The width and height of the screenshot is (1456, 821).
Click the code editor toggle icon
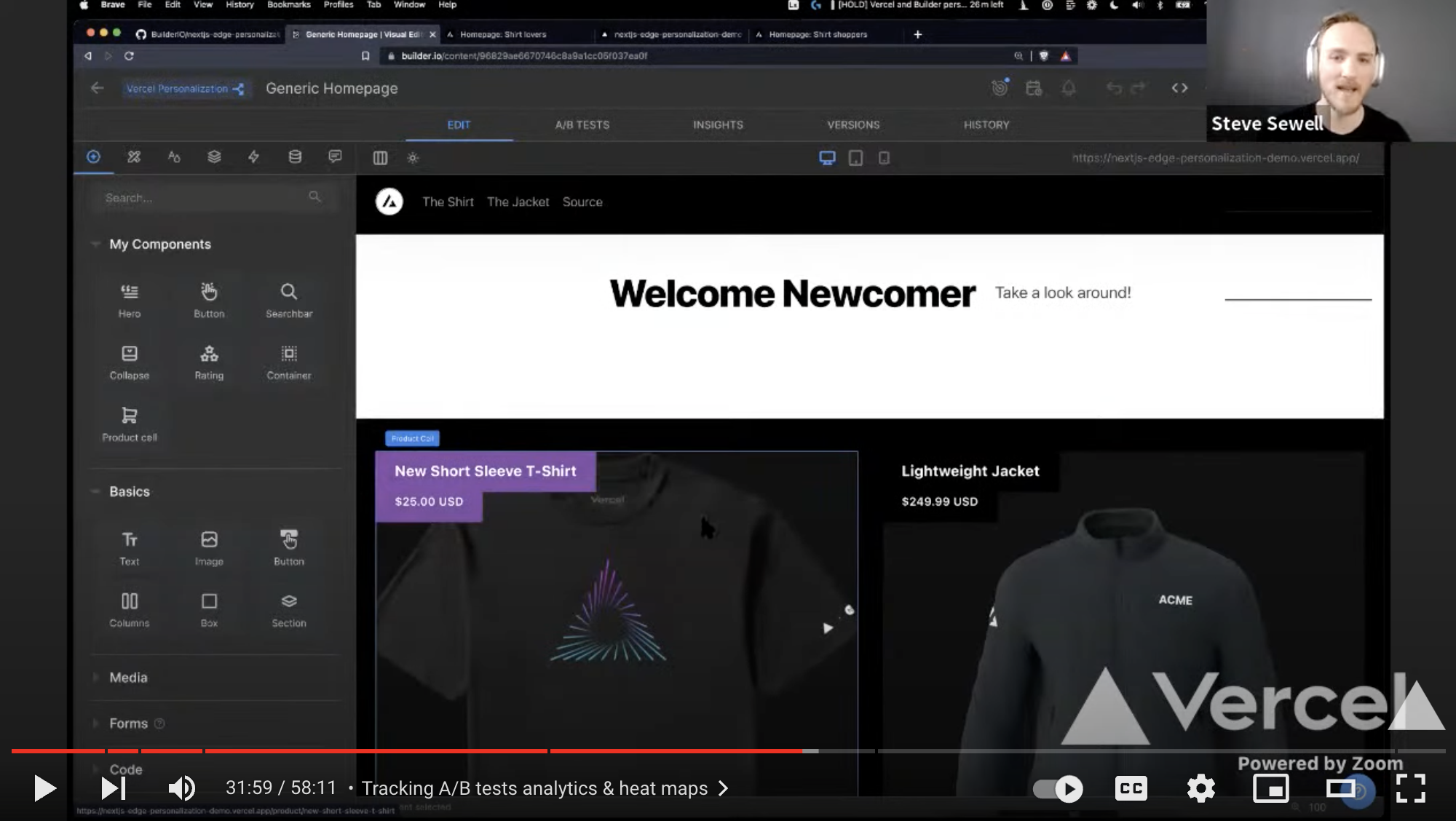coord(1180,88)
